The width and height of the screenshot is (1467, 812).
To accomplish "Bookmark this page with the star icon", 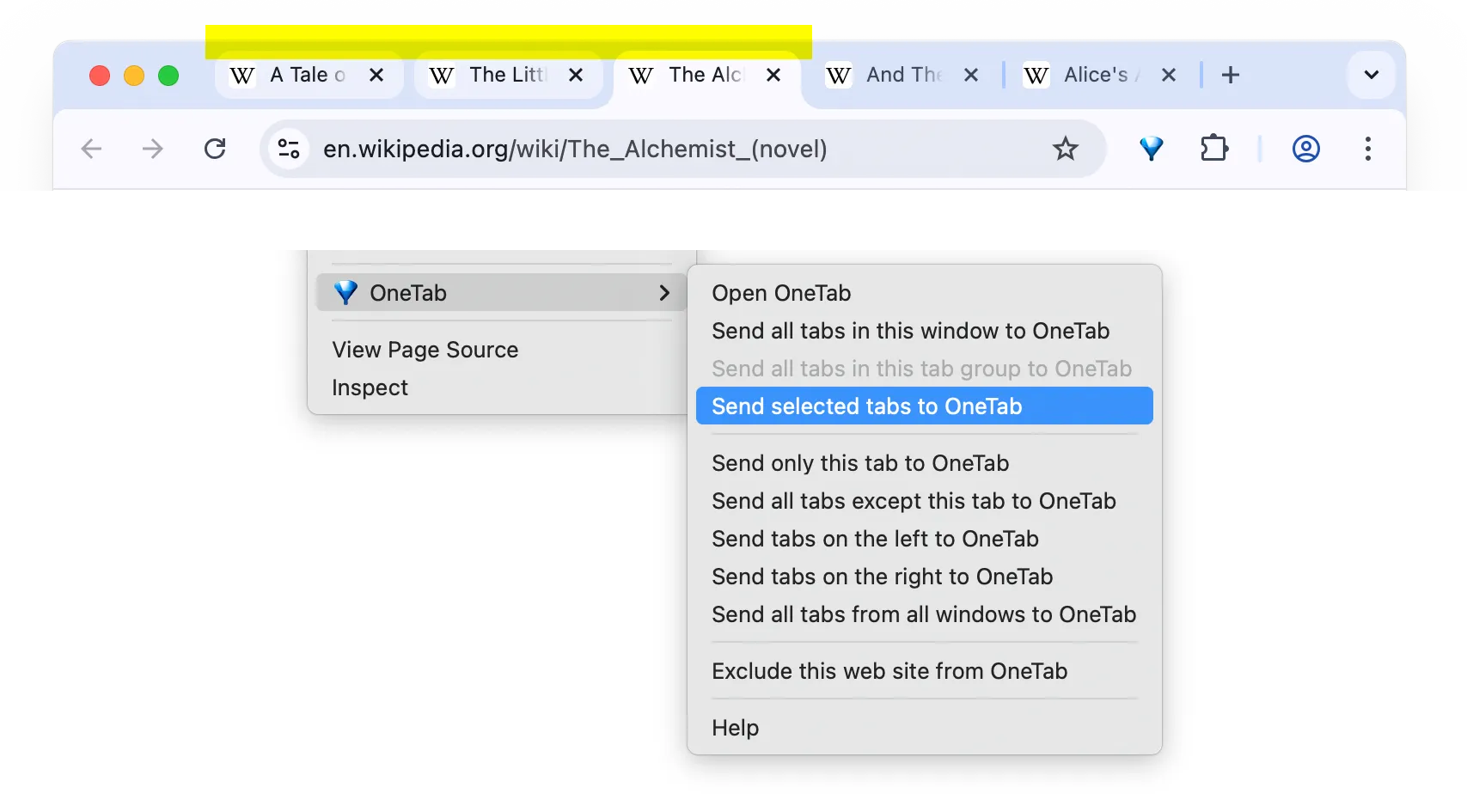I will 1065,149.
